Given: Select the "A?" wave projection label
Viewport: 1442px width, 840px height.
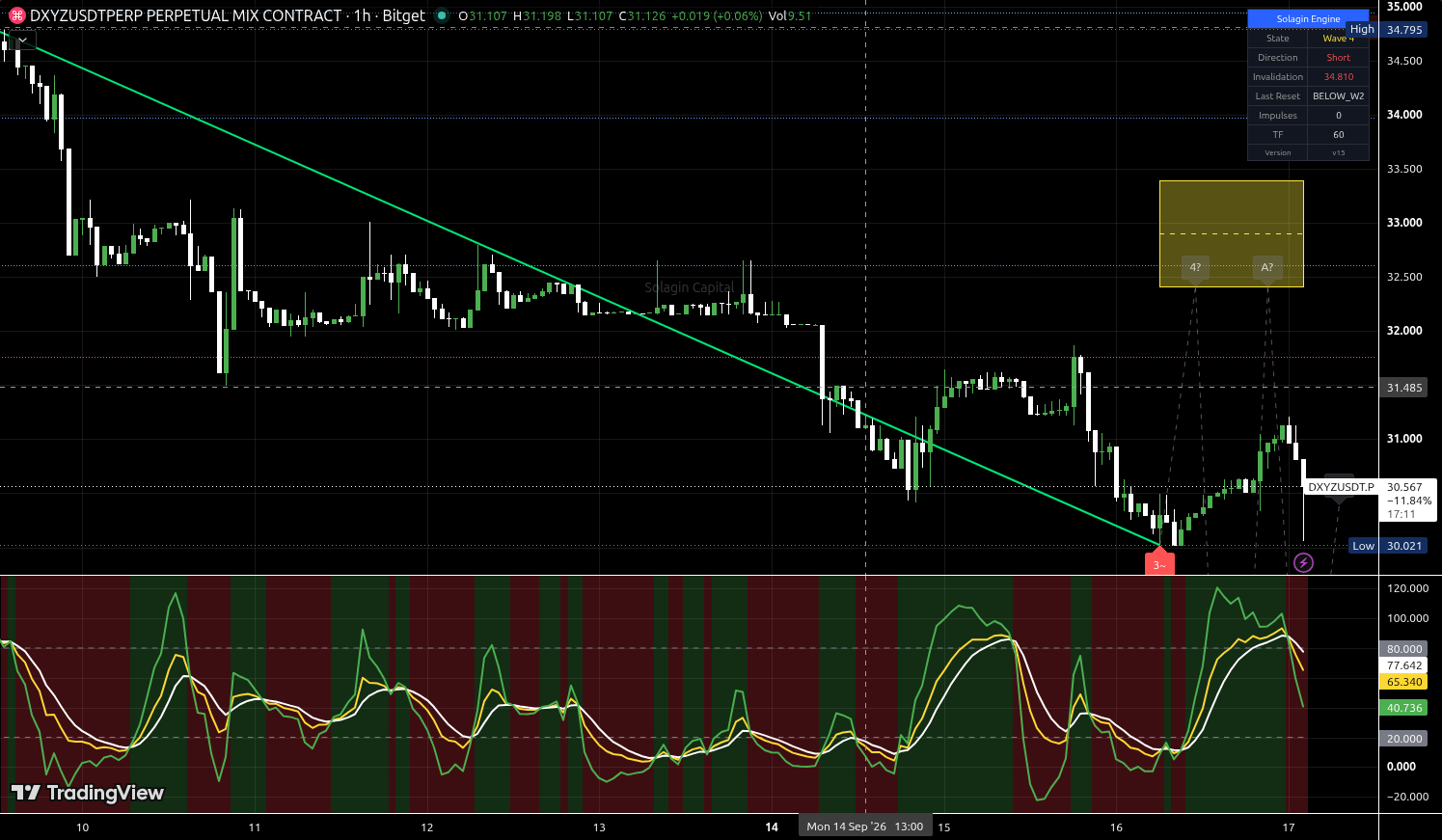Looking at the screenshot, I should coord(1267,268).
